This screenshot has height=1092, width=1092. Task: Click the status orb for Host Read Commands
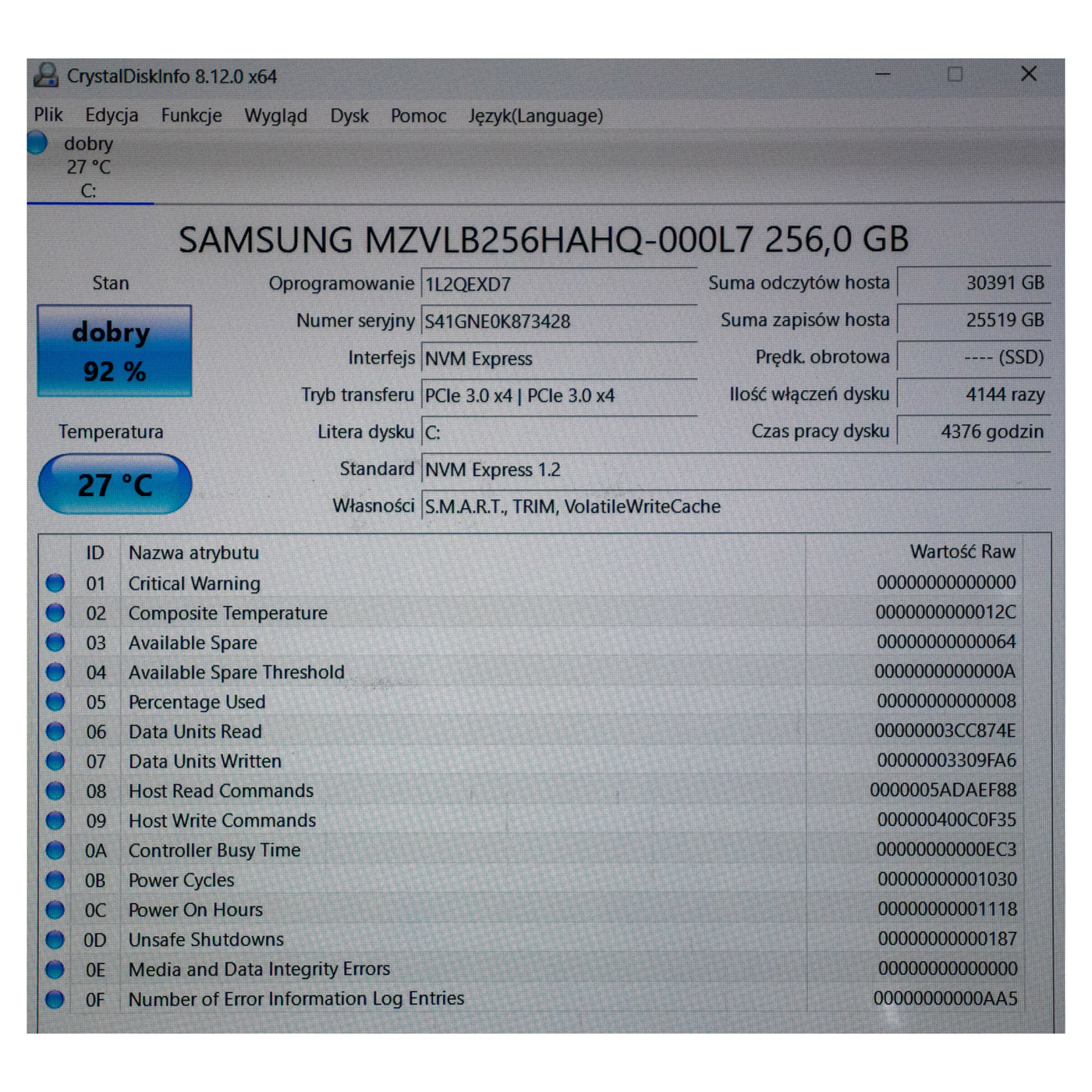click(x=55, y=790)
